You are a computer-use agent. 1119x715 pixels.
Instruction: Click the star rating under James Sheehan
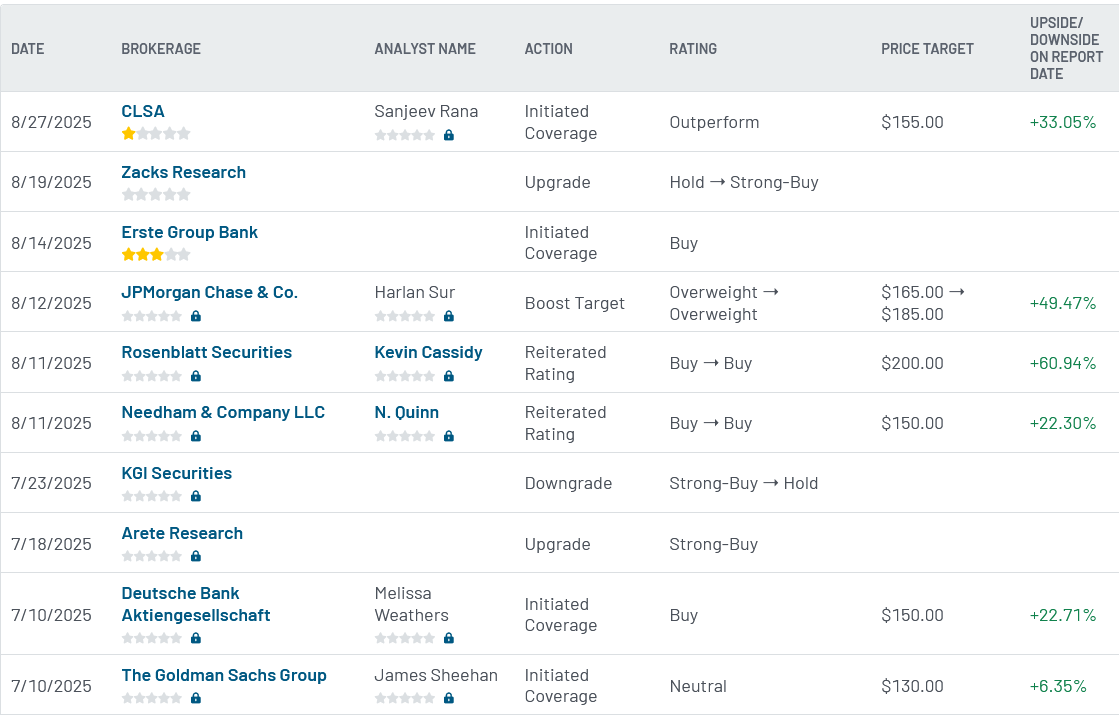tap(405, 698)
